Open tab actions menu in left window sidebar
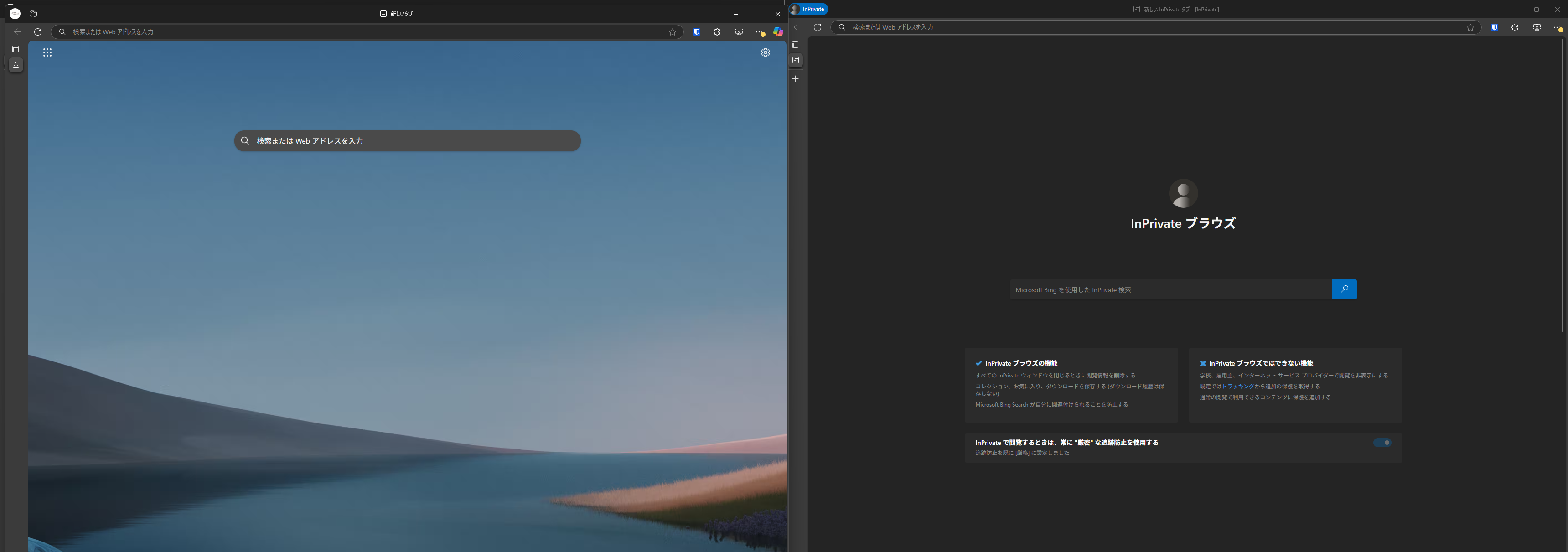Viewport: 1568px width, 552px height. [16, 49]
